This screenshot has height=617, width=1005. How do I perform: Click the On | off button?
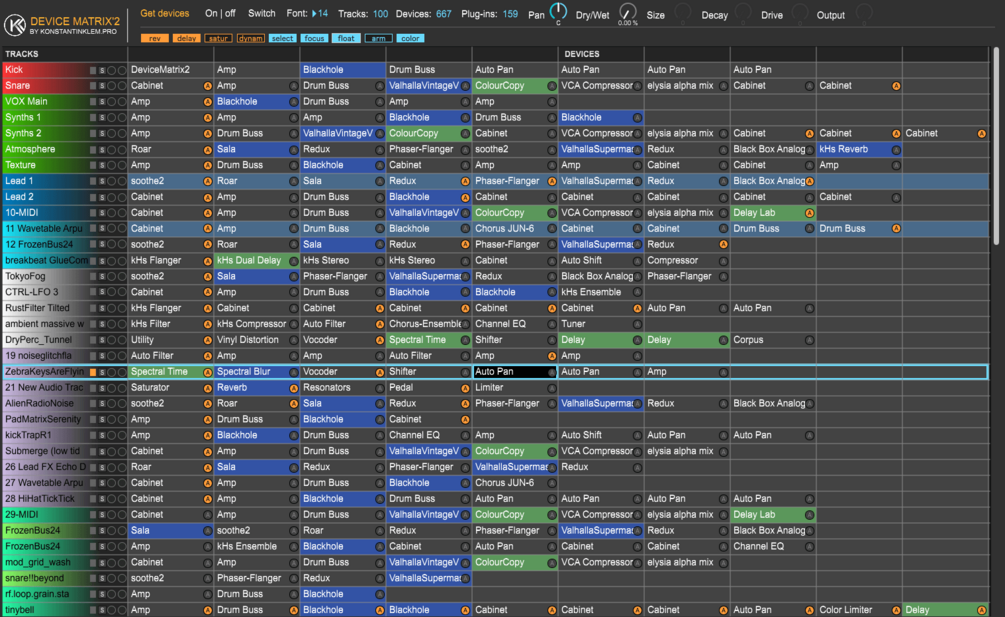click(x=220, y=13)
